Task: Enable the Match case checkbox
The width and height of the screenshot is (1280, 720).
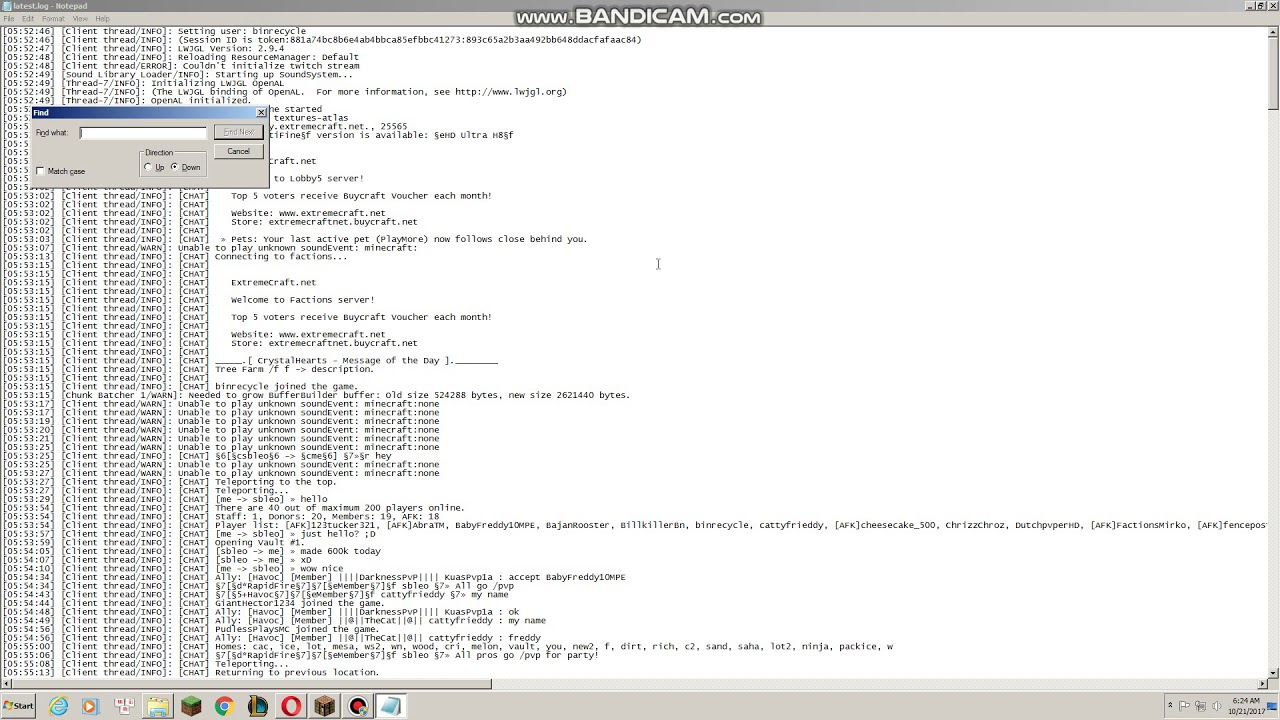Action: (41, 171)
